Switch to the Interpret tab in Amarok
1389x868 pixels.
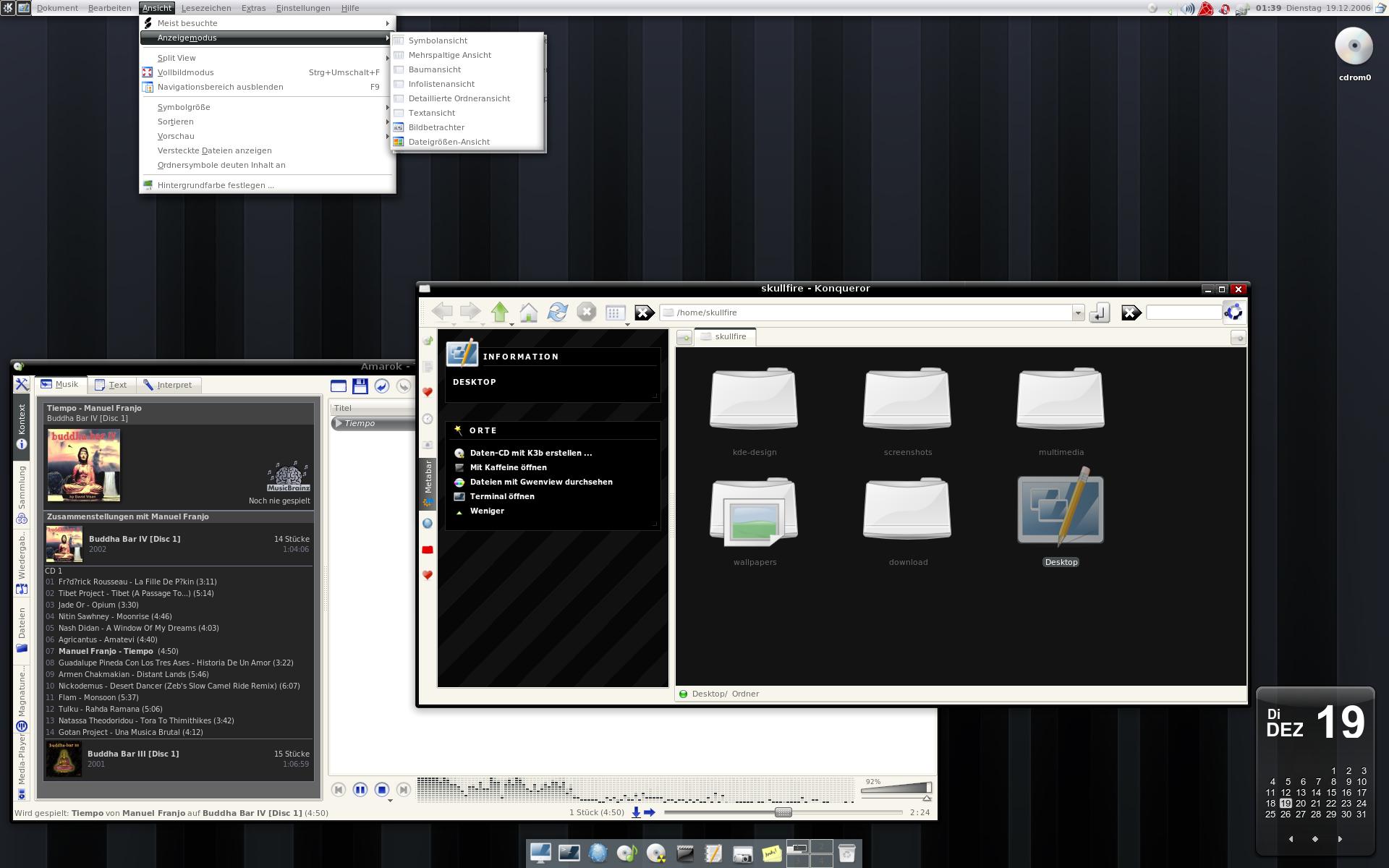pos(168,385)
